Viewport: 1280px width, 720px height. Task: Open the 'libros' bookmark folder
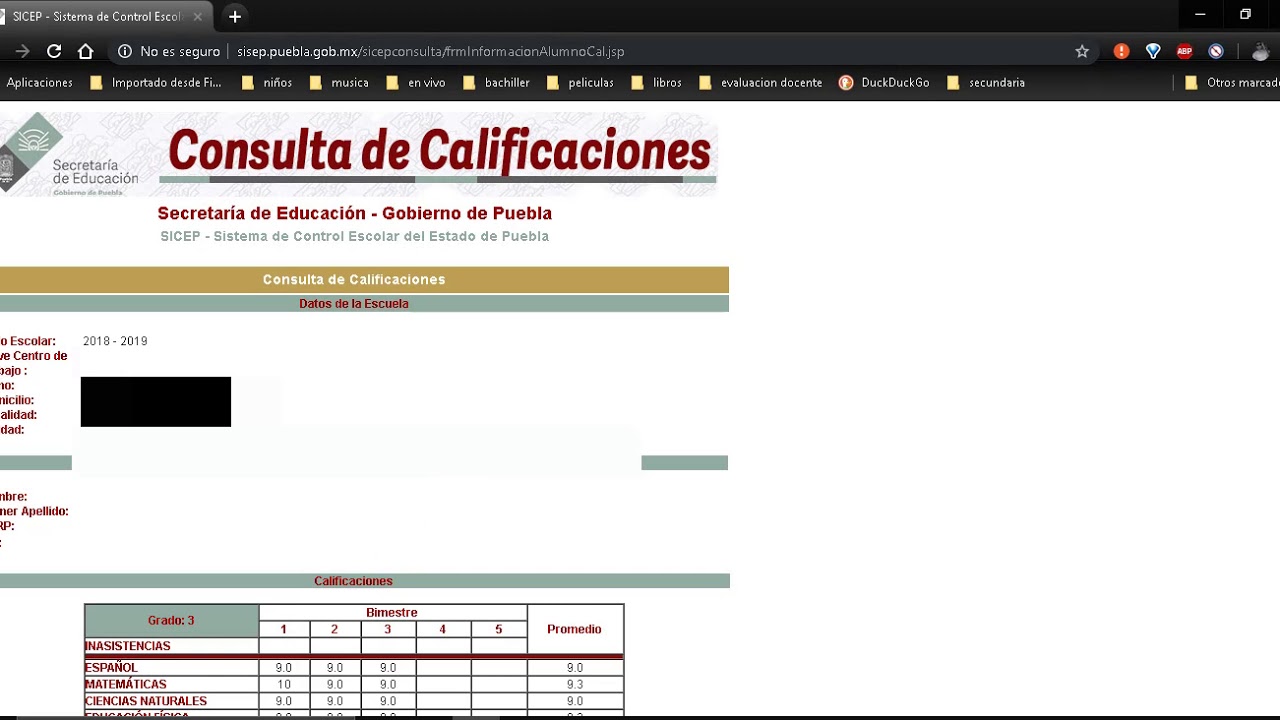click(x=656, y=83)
